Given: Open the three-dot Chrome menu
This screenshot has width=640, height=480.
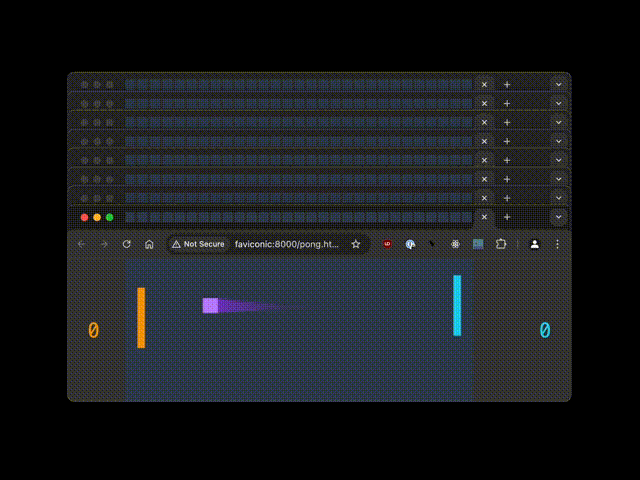Looking at the screenshot, I should pyautogui.click(x=557, y=244).
